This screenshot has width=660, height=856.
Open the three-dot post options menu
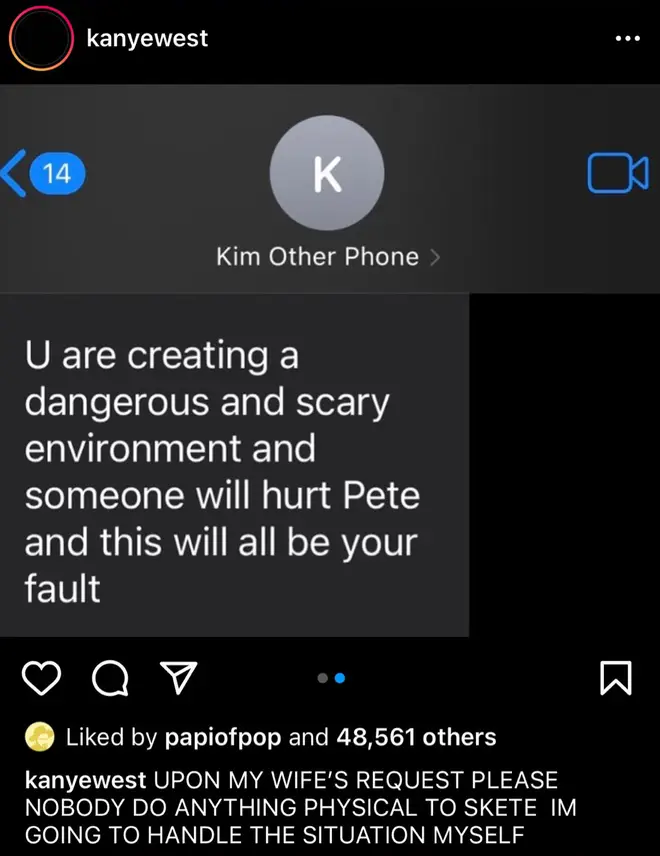(x=627, y=38)
